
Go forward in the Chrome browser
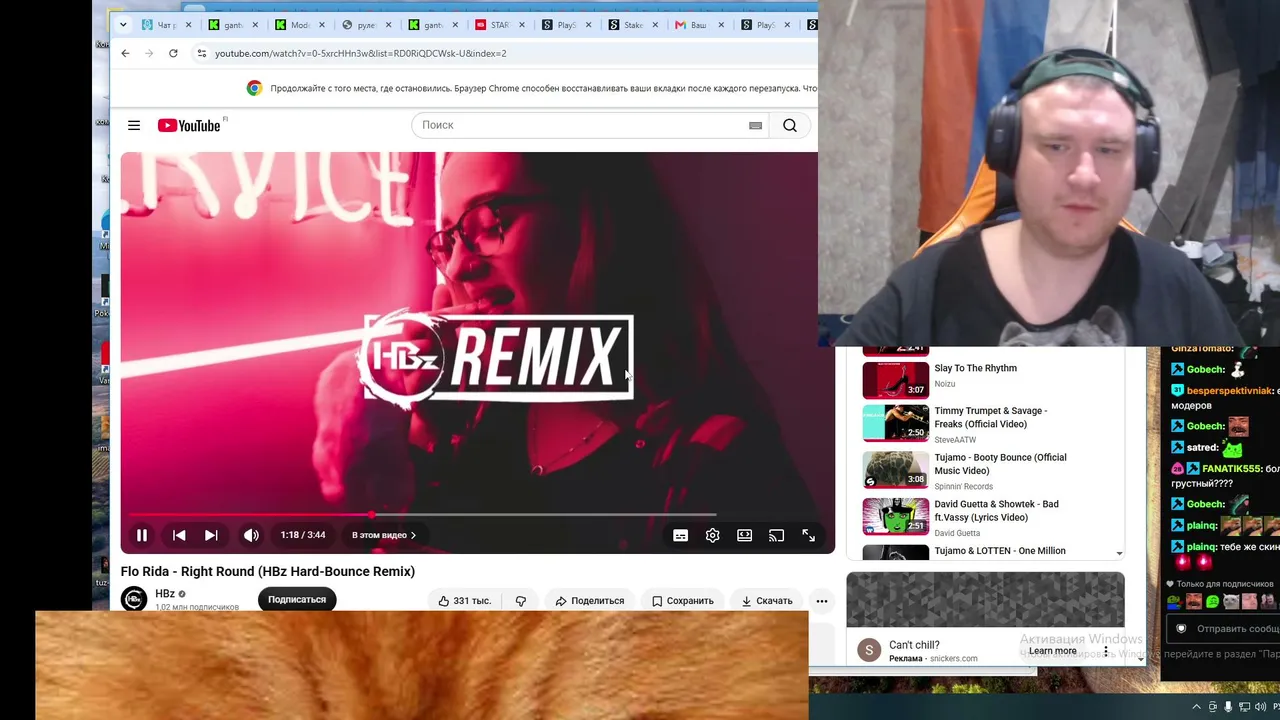coord(149,53)
